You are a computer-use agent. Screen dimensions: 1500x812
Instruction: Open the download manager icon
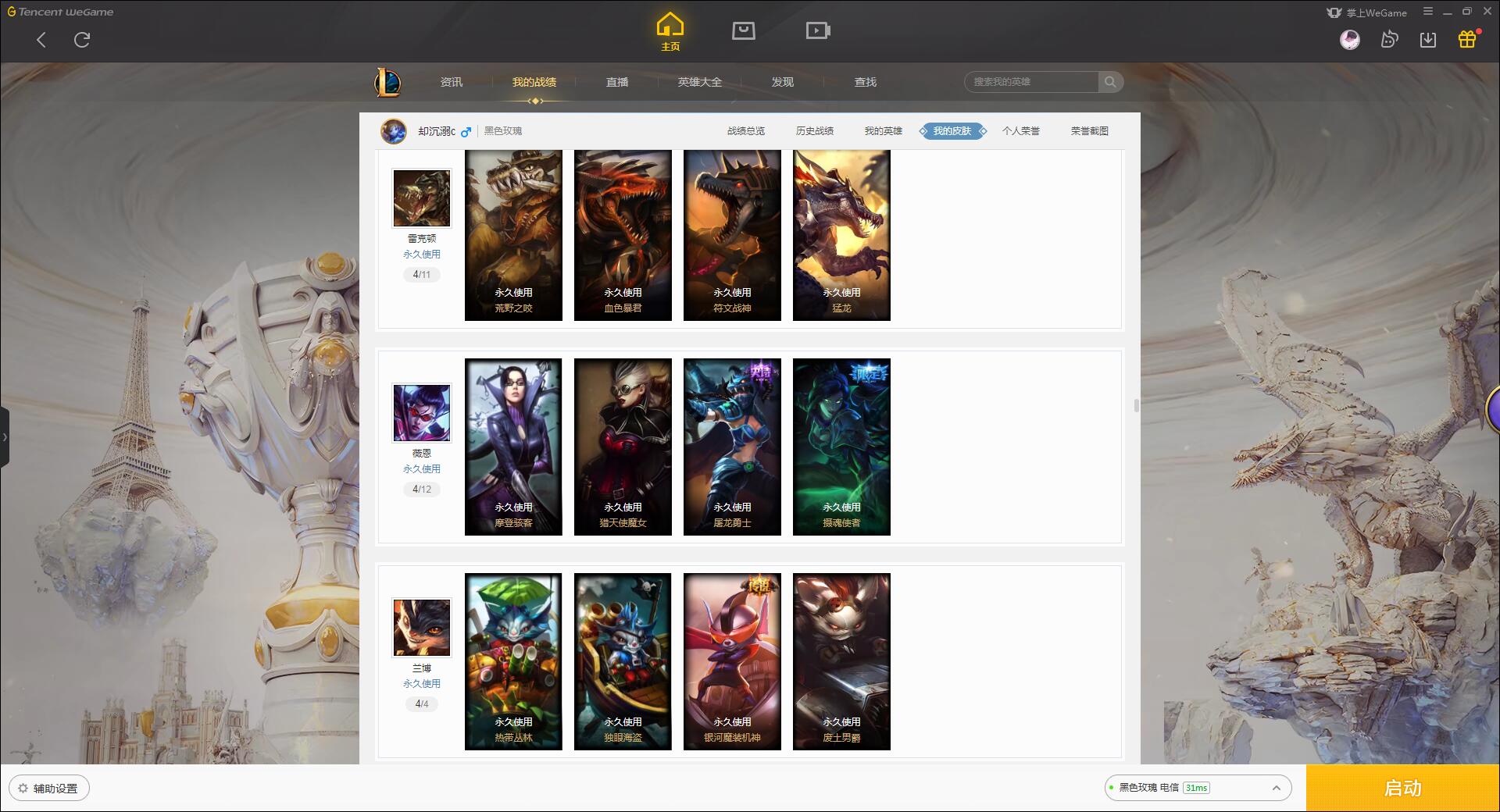(x=1428, y=39)
